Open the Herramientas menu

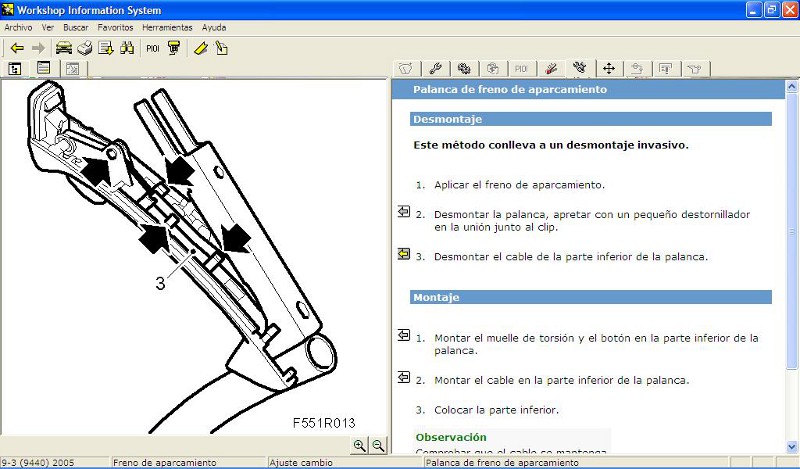167,28
